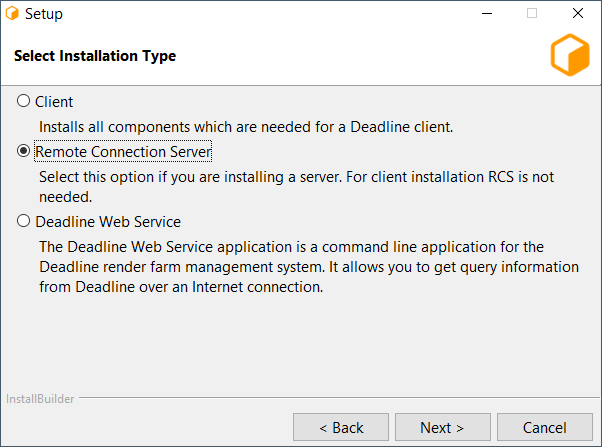Go to the next setup step
The height and width of the screenshot is (447, 602).
coord(443,427)
